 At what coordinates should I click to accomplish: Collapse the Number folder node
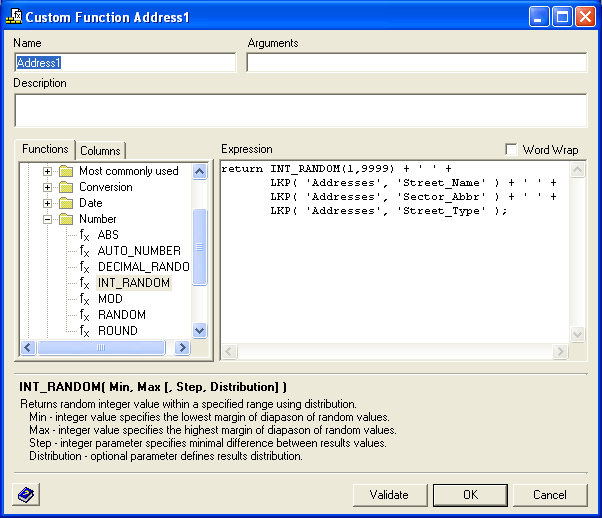click(x=47, y=219)
